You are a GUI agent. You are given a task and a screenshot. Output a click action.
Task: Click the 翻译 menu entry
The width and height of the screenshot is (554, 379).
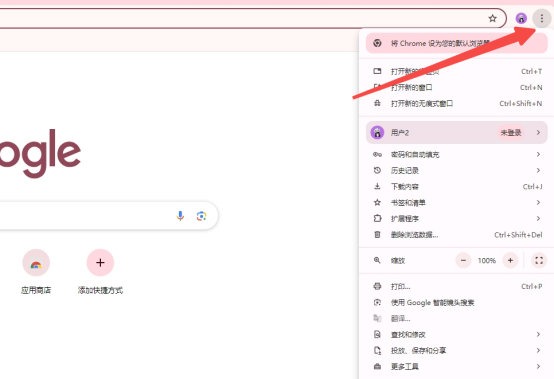point(456,318)
